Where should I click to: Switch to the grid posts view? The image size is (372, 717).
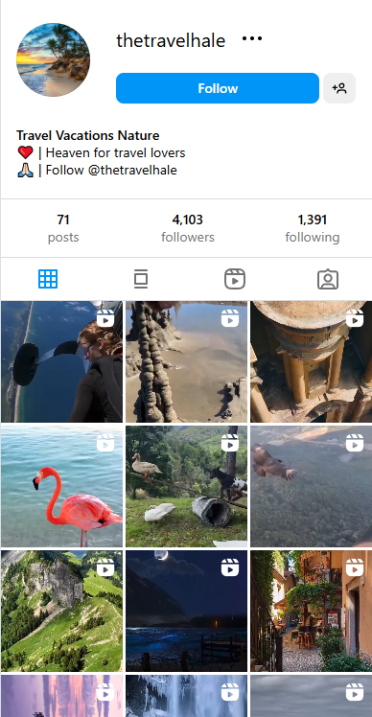(x=48, y=278)
